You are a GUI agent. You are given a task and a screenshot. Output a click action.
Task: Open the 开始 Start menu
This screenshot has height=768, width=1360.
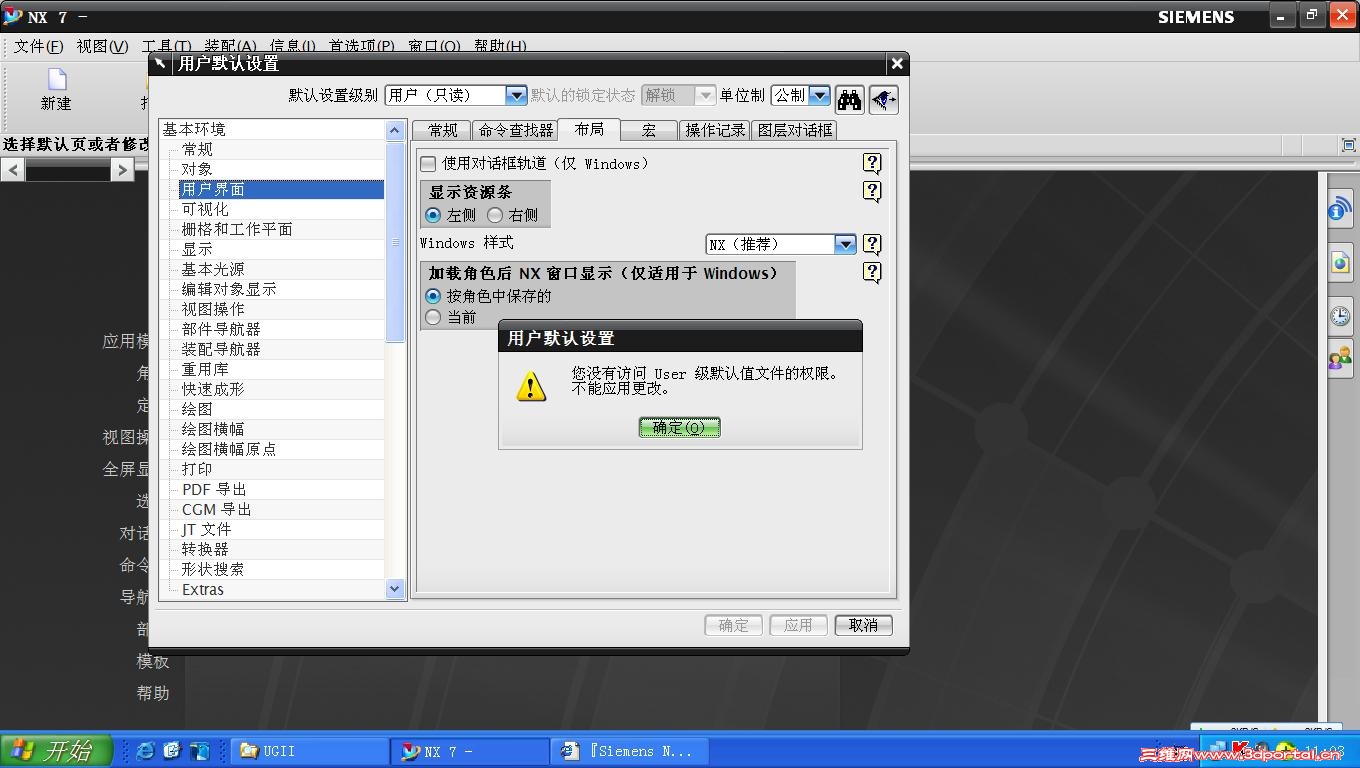[x=57, y=750]
